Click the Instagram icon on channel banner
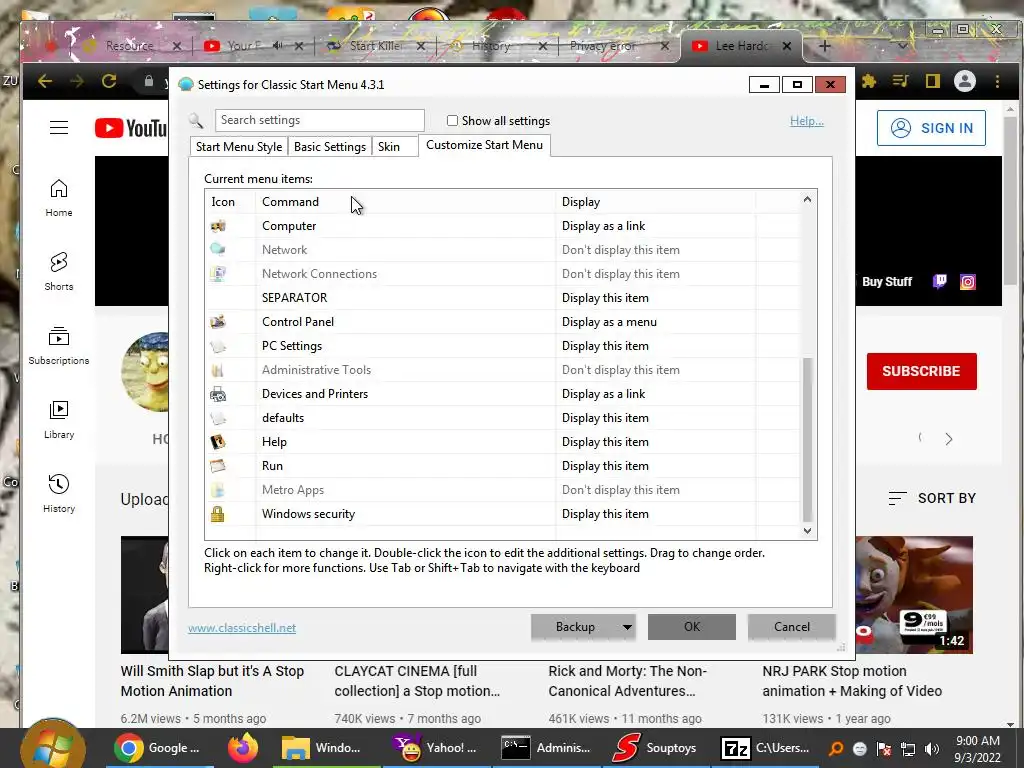The image size is (1024, 768). pos(968,281)
